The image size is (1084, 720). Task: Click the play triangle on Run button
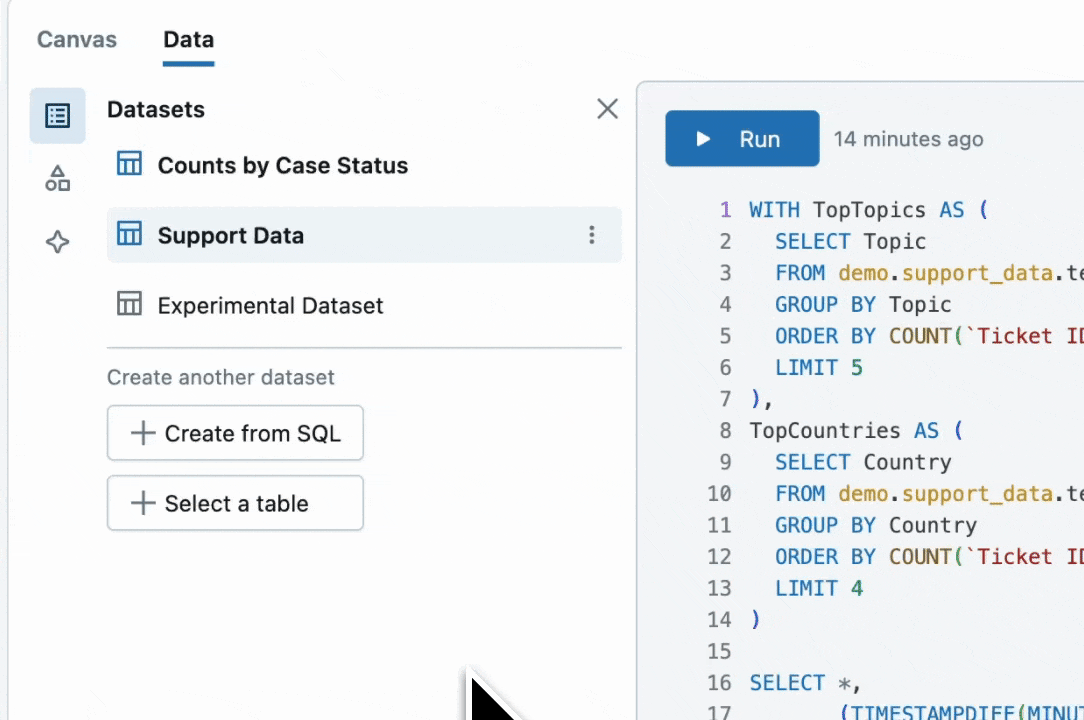tap(704, 139)
